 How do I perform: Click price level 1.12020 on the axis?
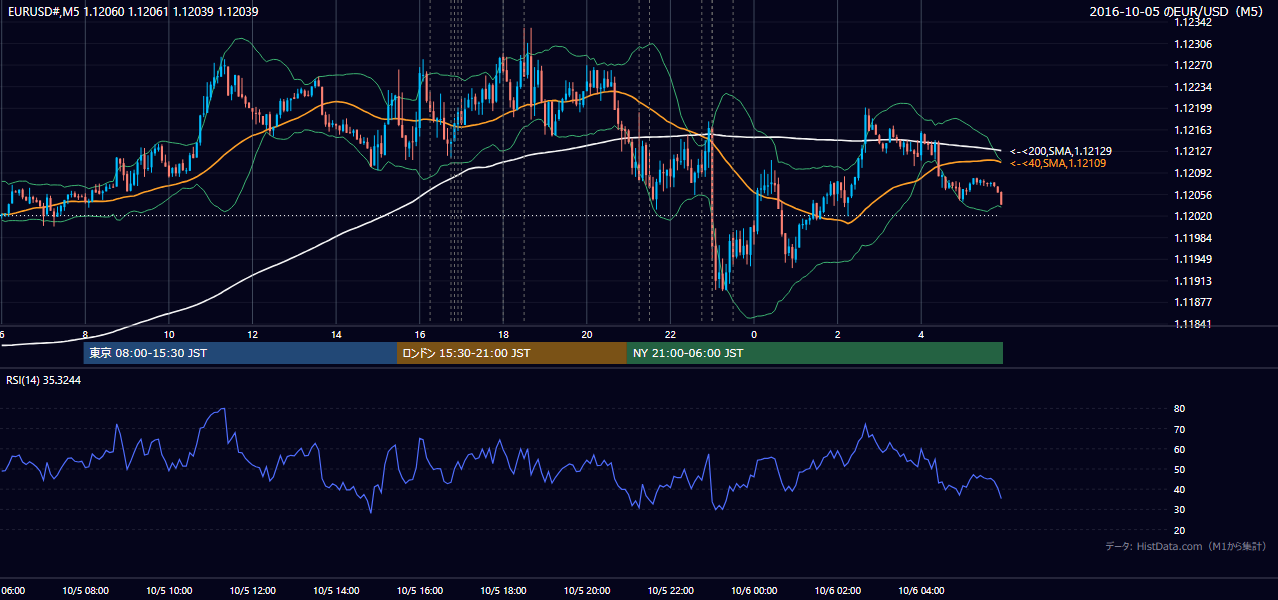coord(1193,216)
